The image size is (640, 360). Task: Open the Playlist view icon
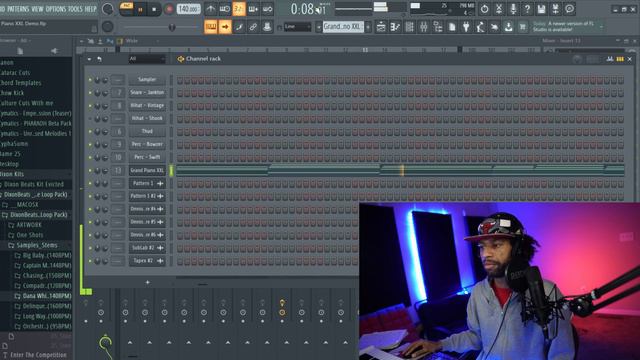(x=381, y=27)
